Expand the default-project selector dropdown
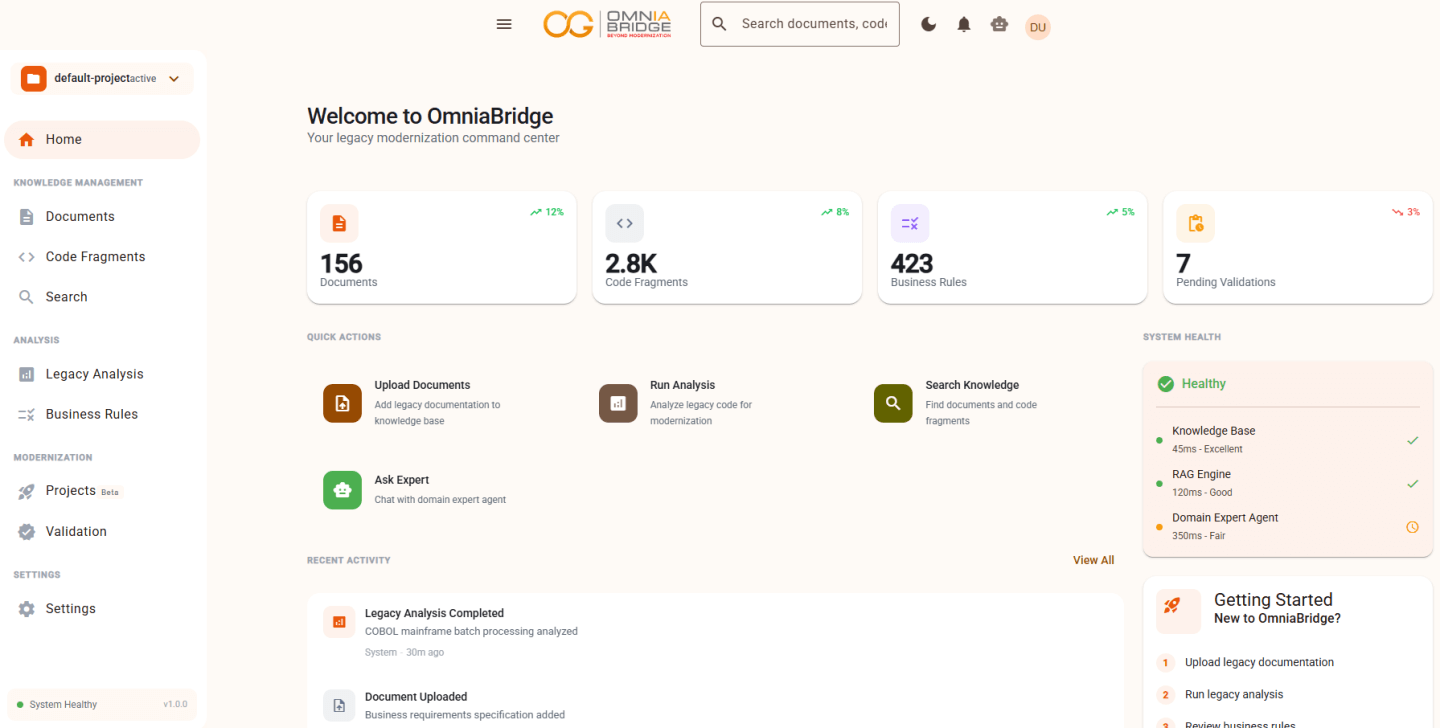The height and width of the screenshot is (728, 1440). (x=174, y=79)
